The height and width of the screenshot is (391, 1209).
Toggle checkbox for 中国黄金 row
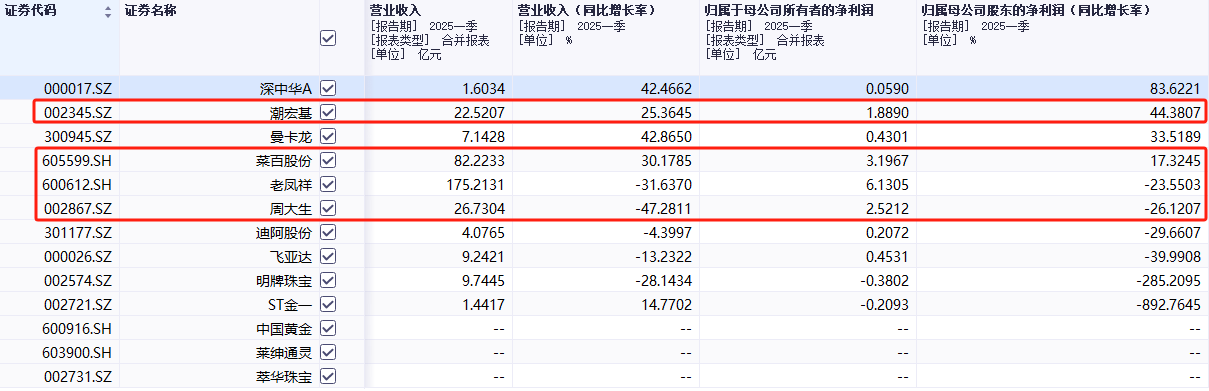click(328, 328)
